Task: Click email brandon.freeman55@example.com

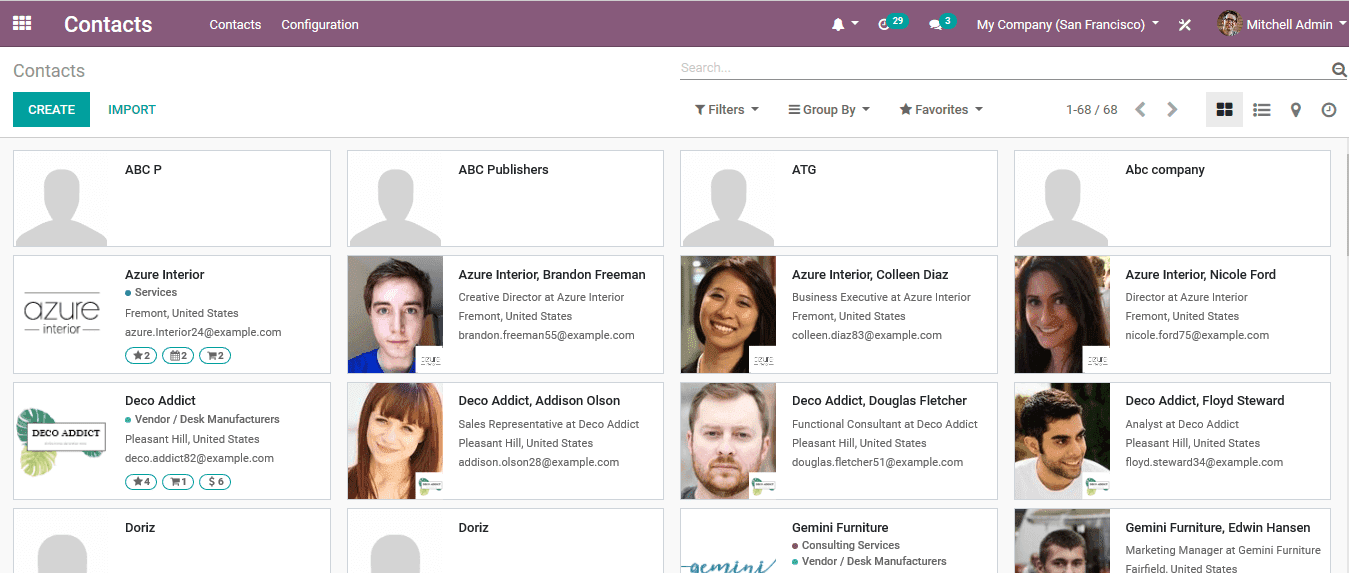Action: pyautogui.click(x=546, y=336)
